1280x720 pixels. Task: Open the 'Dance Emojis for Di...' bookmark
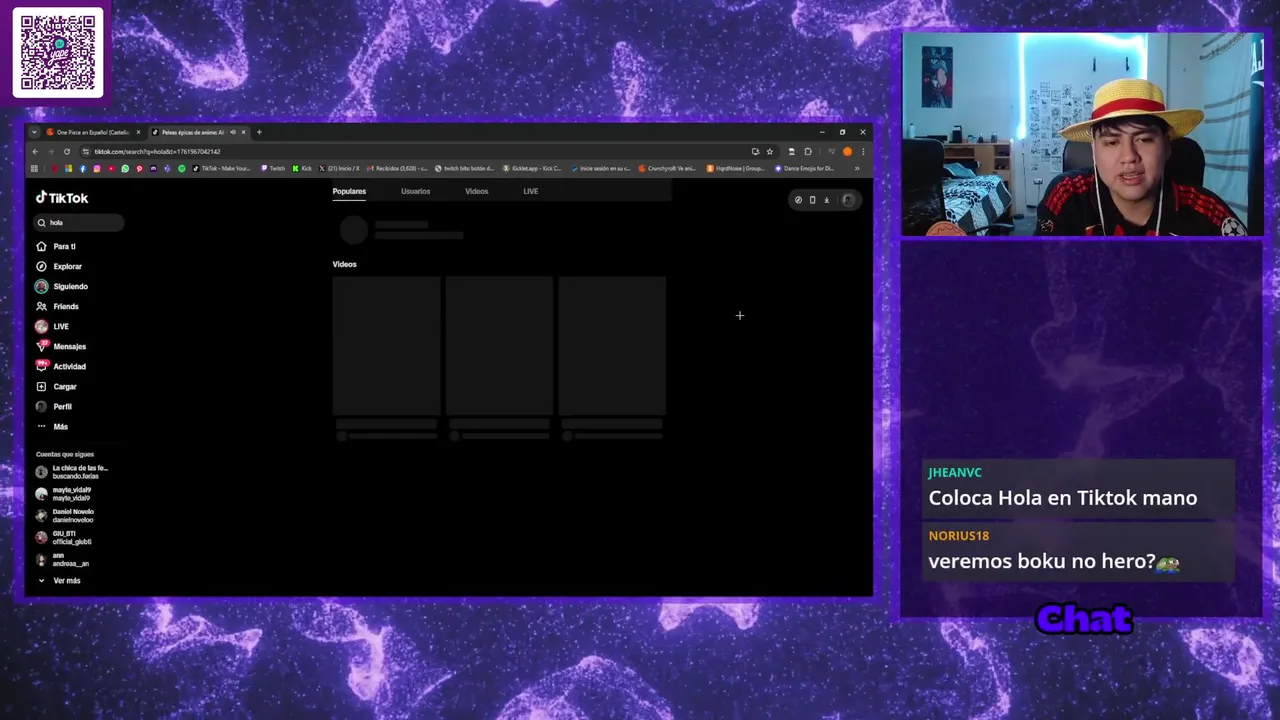coord(805,168)
